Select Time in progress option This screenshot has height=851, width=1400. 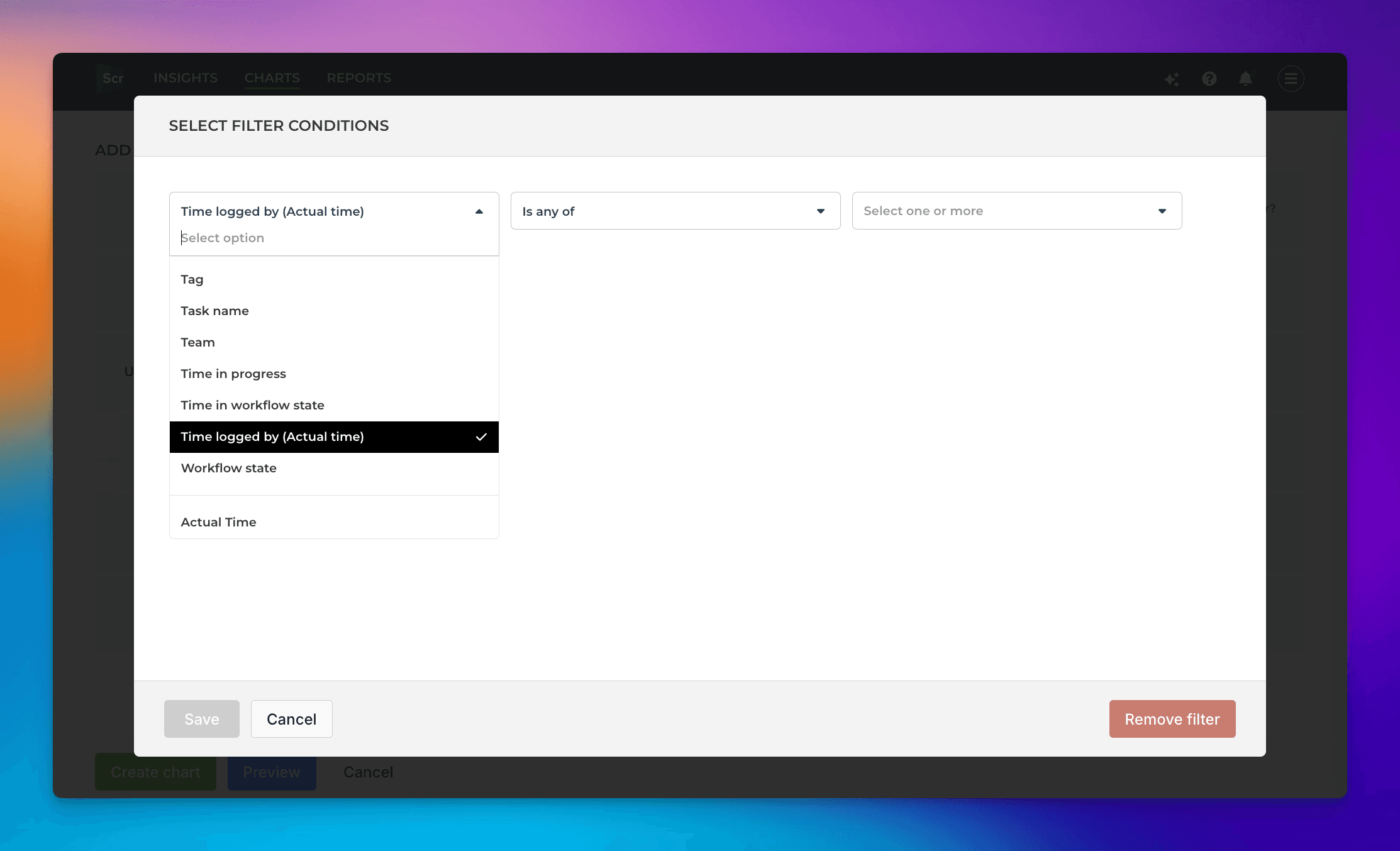[x=233, y=374]
